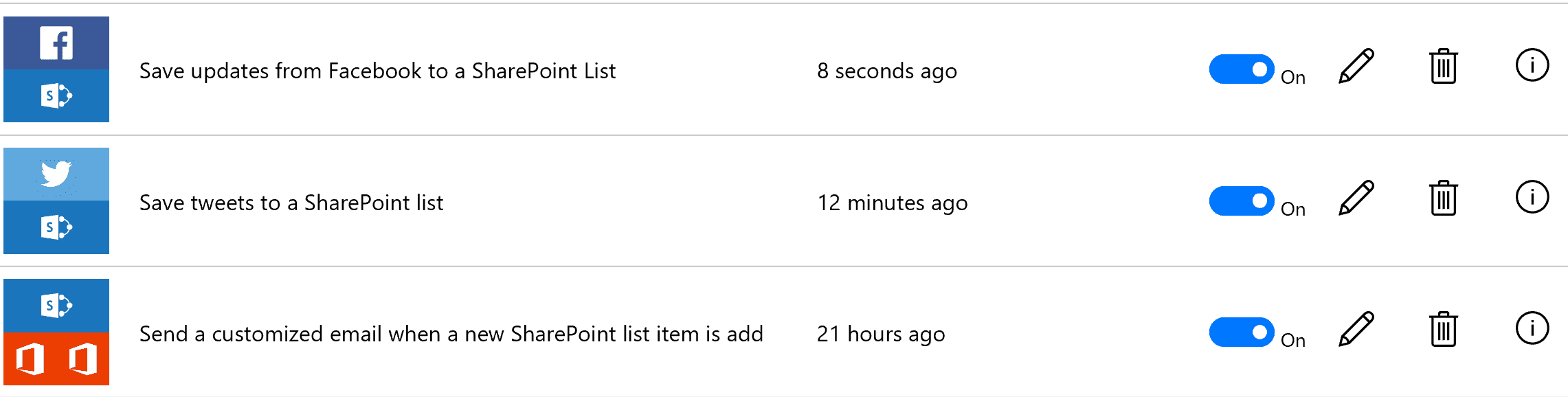The height and width of the screenshot is (397, 1568).
Task: Open Save tweets to a SharePoint list
Action: point(291,203)
